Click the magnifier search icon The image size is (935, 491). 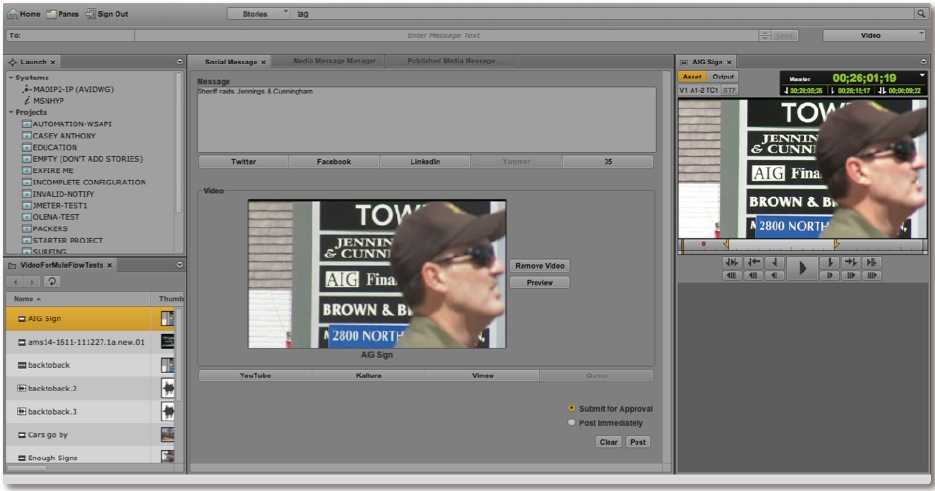(922, 14)
